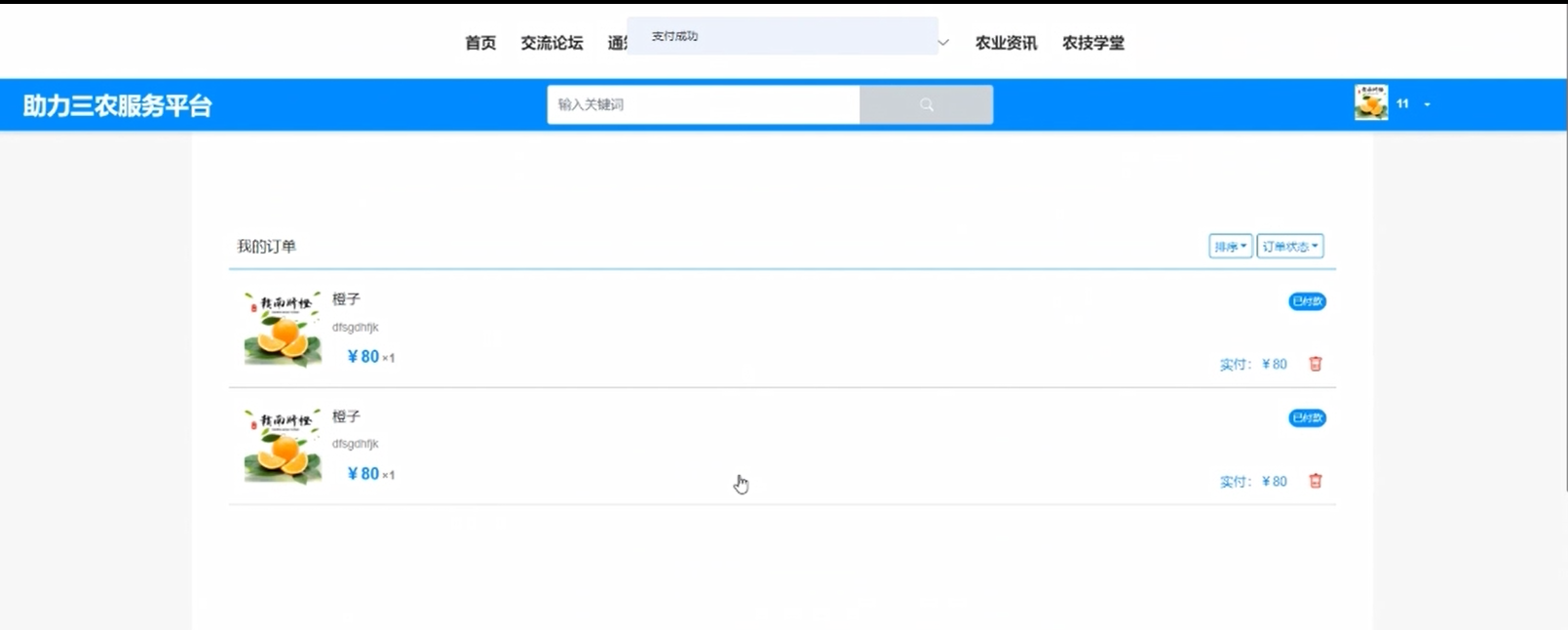Open the second order's orange product image
This screenshot has width=1568, height=630.
[283, 447]
